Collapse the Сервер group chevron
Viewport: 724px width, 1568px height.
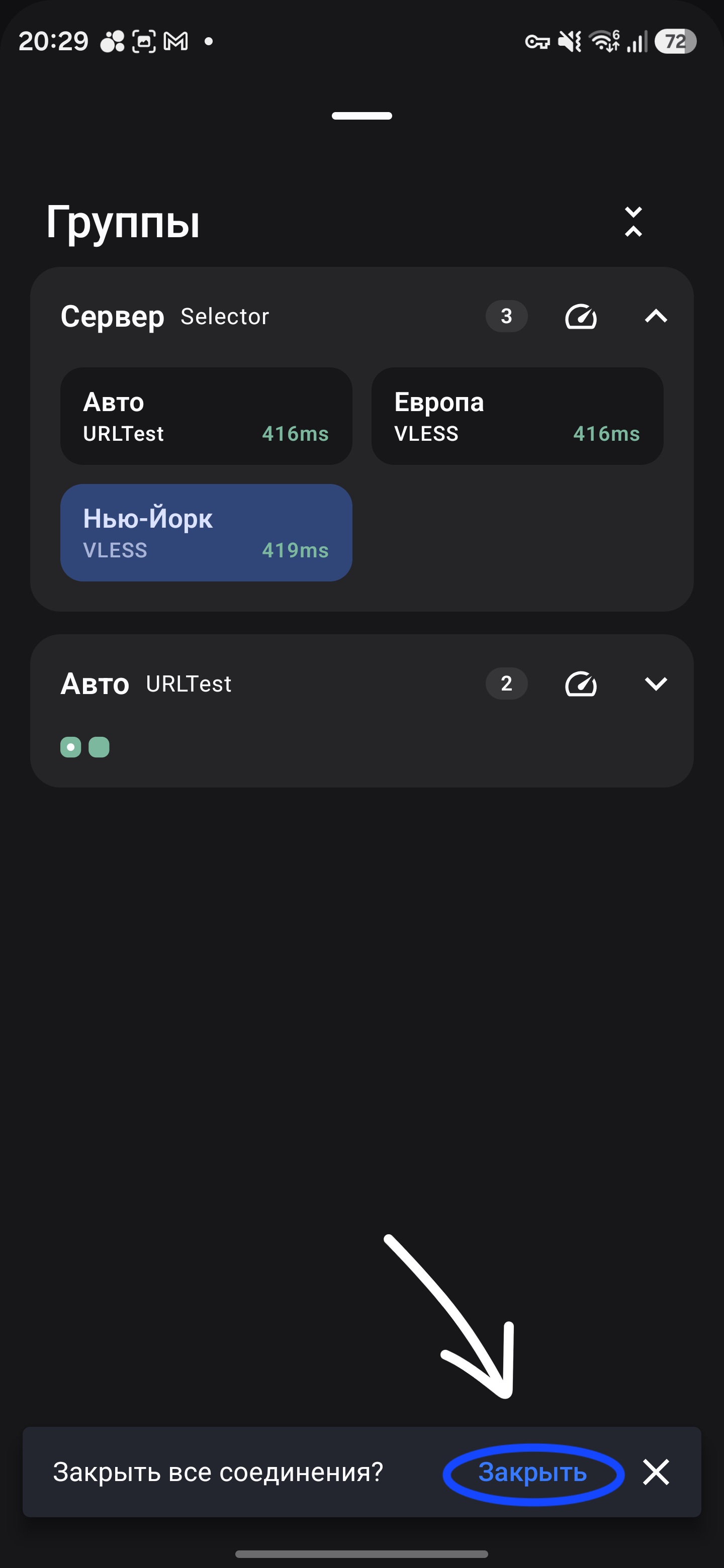pos(656,317)
